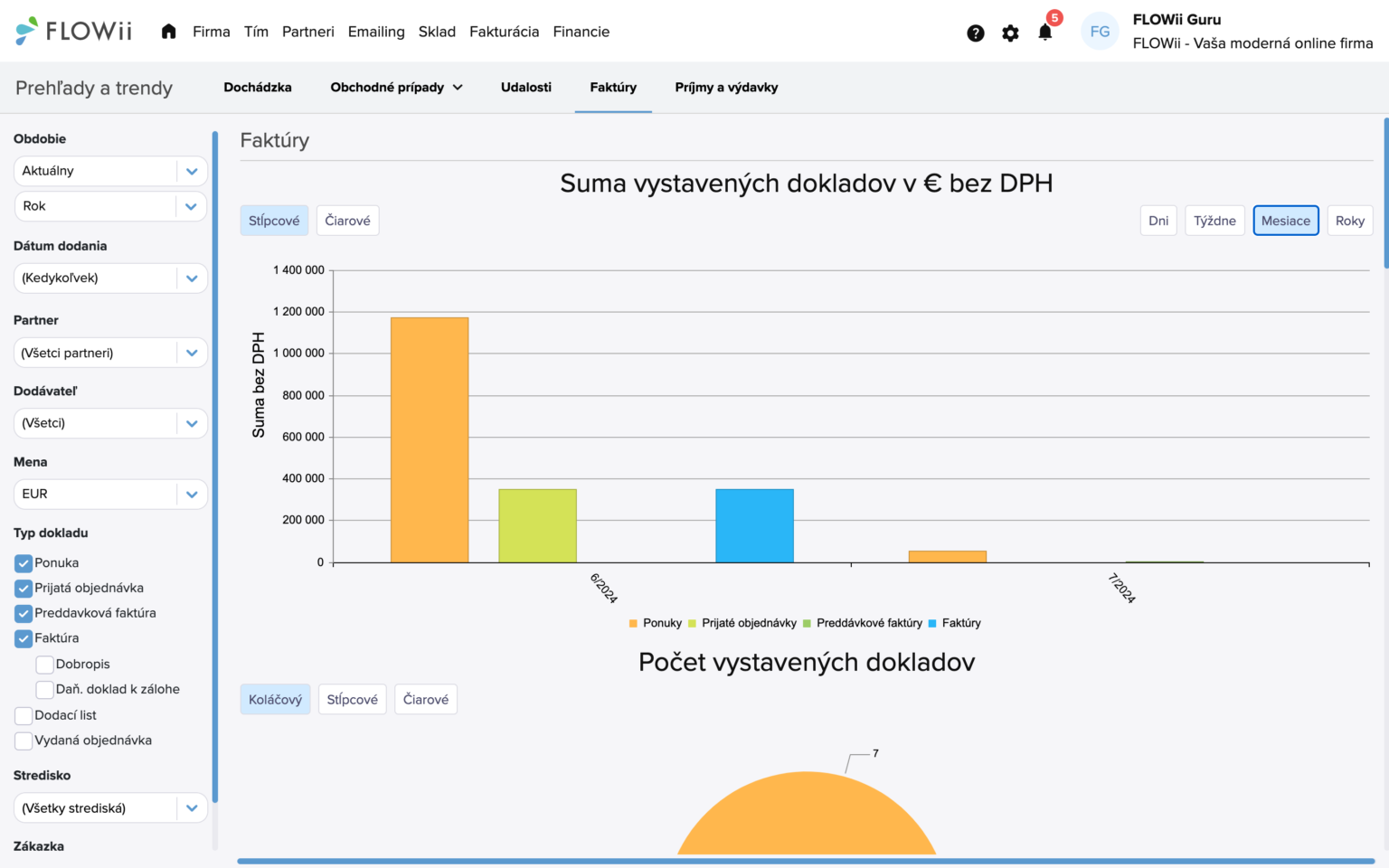Uncheck the Ponuka document type
The height and width of the screenshot is (868, 1389).
click(23, 562)
